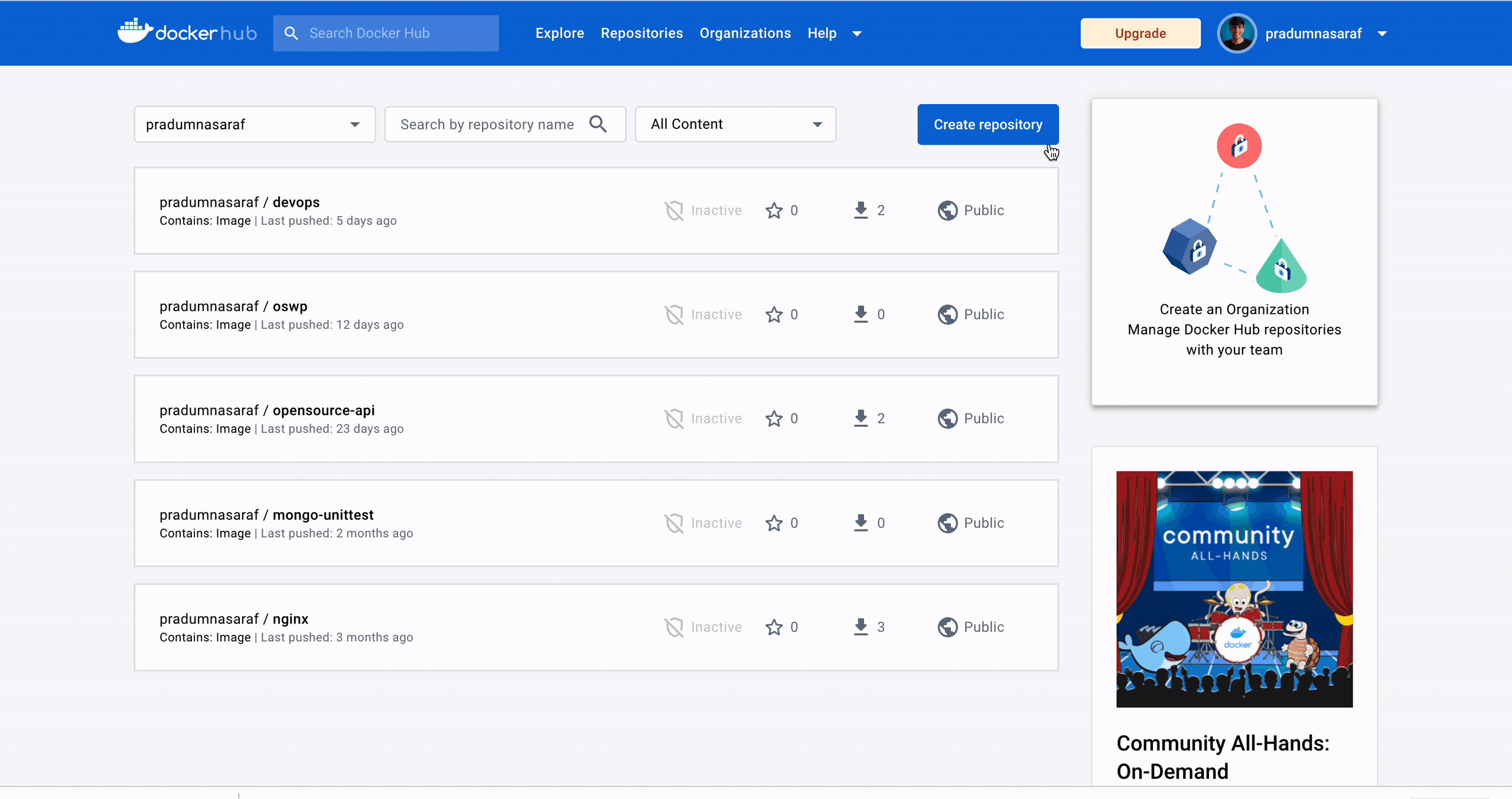Click the Docker Hub whale logo
Screen dimensions: 1512x799
click(x=135, y=31)
